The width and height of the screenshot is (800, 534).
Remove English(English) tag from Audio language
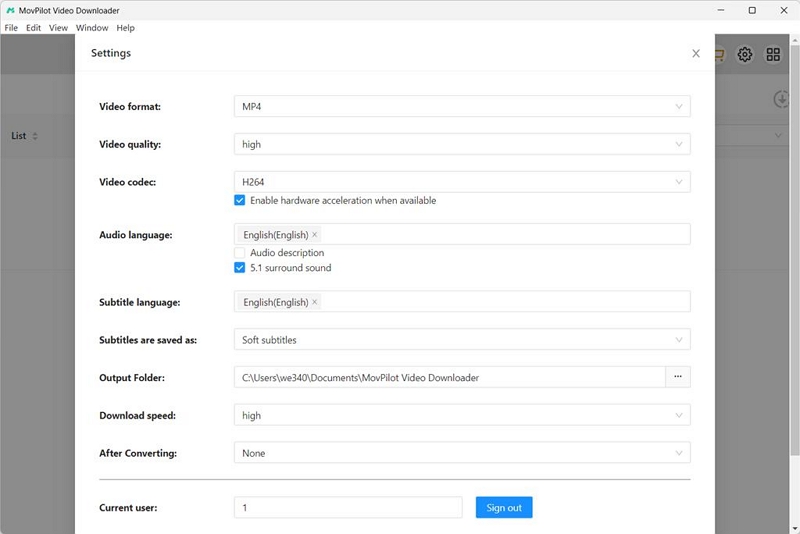(315, 235)
